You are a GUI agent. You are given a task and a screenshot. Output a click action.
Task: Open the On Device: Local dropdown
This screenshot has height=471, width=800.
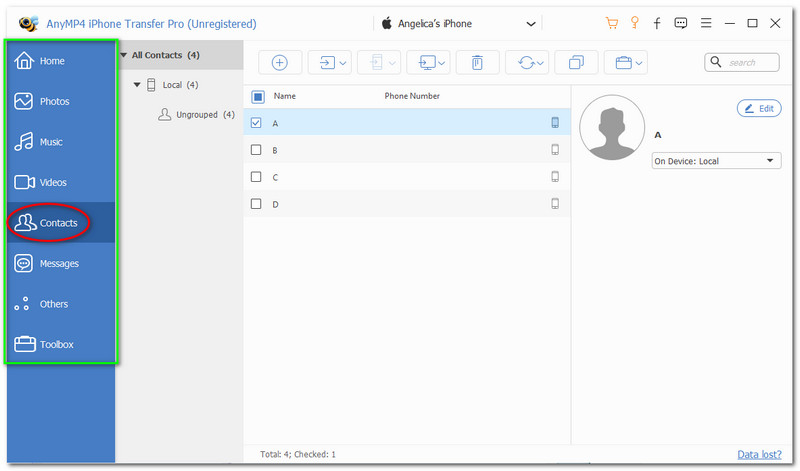coord(716,160)
